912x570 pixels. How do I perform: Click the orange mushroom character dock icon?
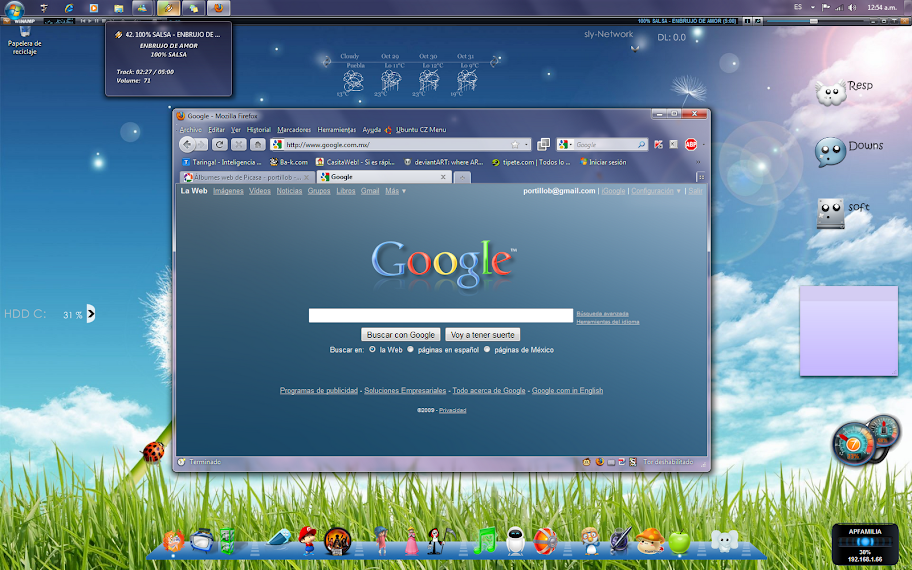coord(650,541)
